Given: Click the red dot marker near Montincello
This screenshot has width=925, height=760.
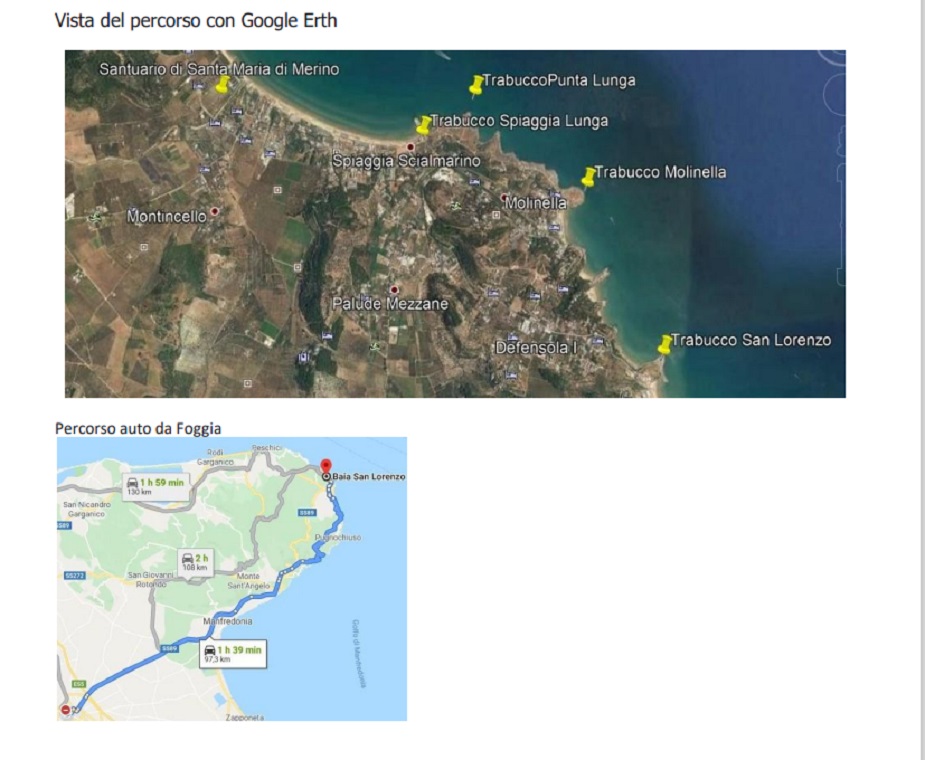Looking at the screenshot, I should point(215,211).
